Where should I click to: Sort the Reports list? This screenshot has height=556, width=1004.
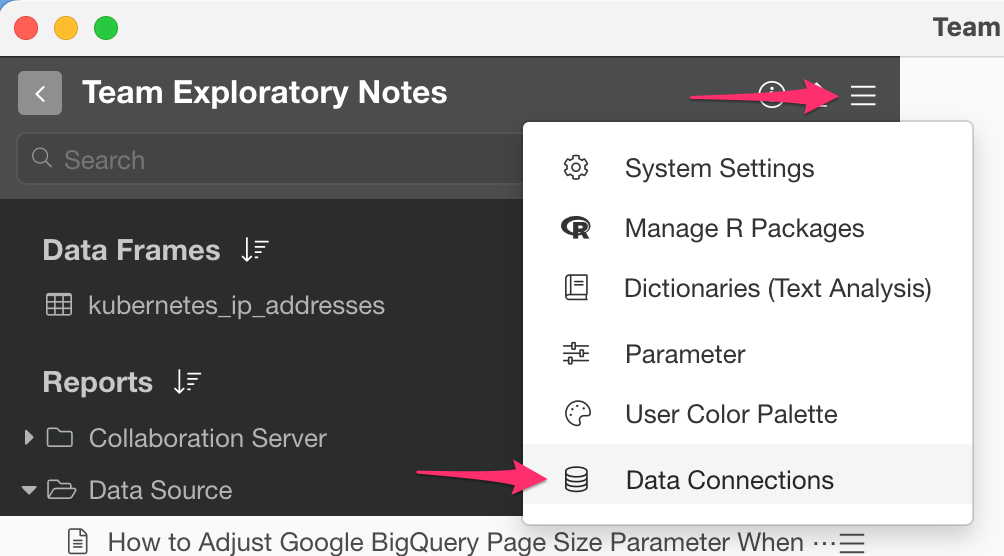pyautogui.click(x=188, y=382)
